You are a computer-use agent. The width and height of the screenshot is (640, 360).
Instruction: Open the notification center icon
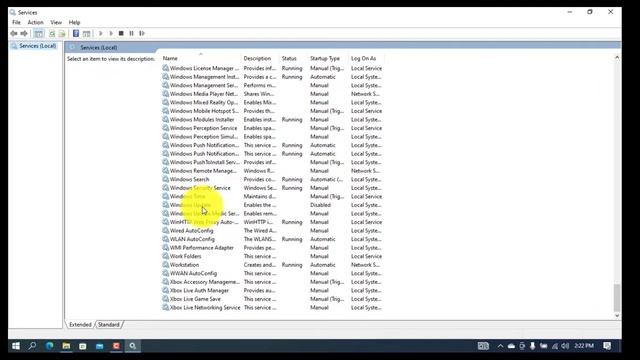(x=607, y=346)
